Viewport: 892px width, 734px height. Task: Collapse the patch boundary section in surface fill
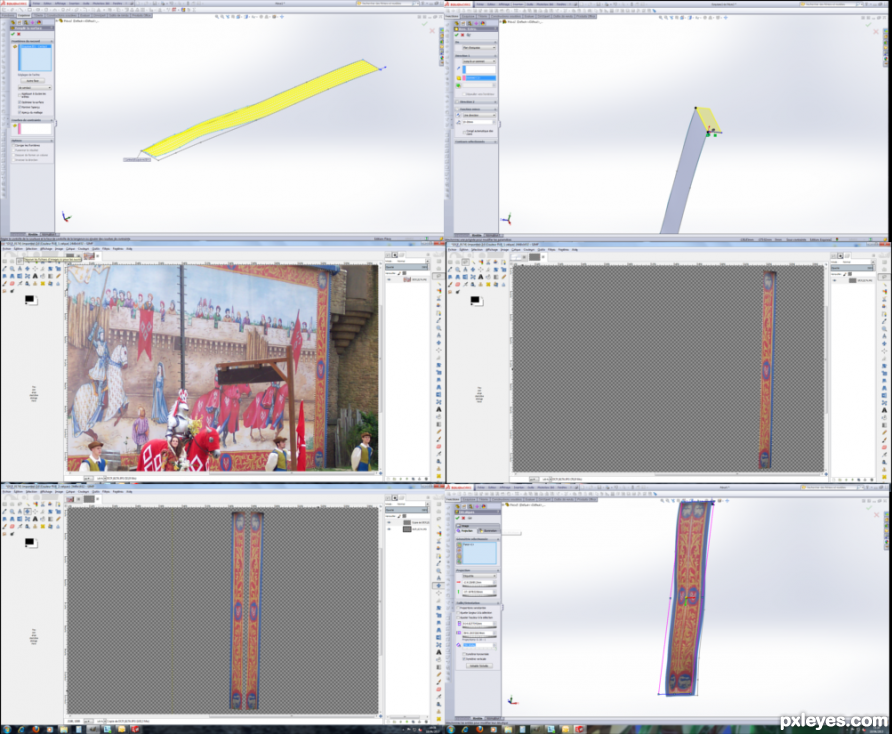tap(52, 41)
